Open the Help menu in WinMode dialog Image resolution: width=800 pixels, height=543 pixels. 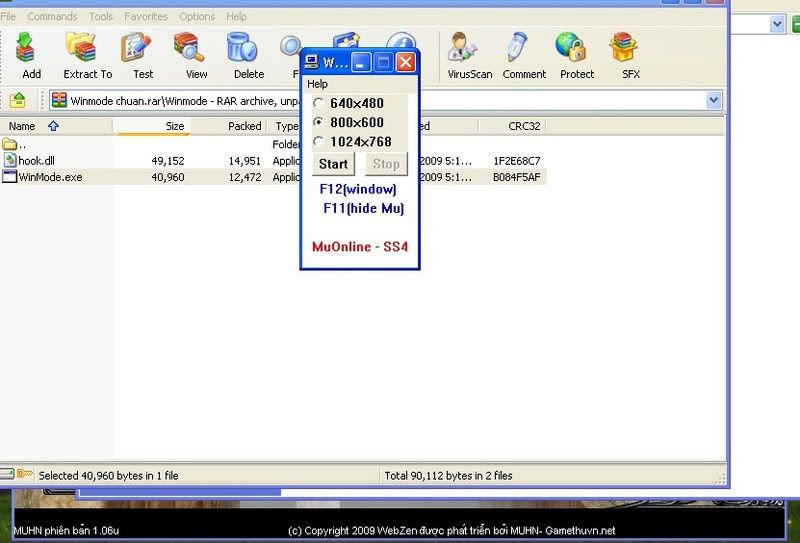point(317,84)
